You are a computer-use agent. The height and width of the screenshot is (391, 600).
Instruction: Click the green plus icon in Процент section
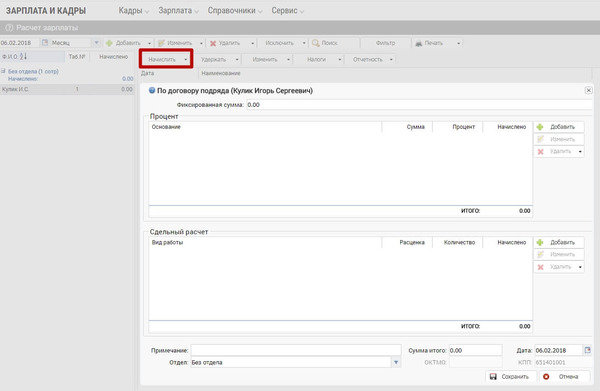pos(540,127)
